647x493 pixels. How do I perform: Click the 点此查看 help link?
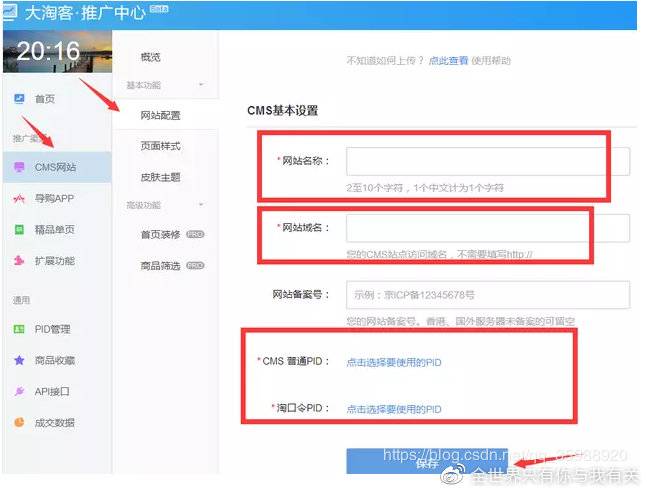[x=448, y=60]
